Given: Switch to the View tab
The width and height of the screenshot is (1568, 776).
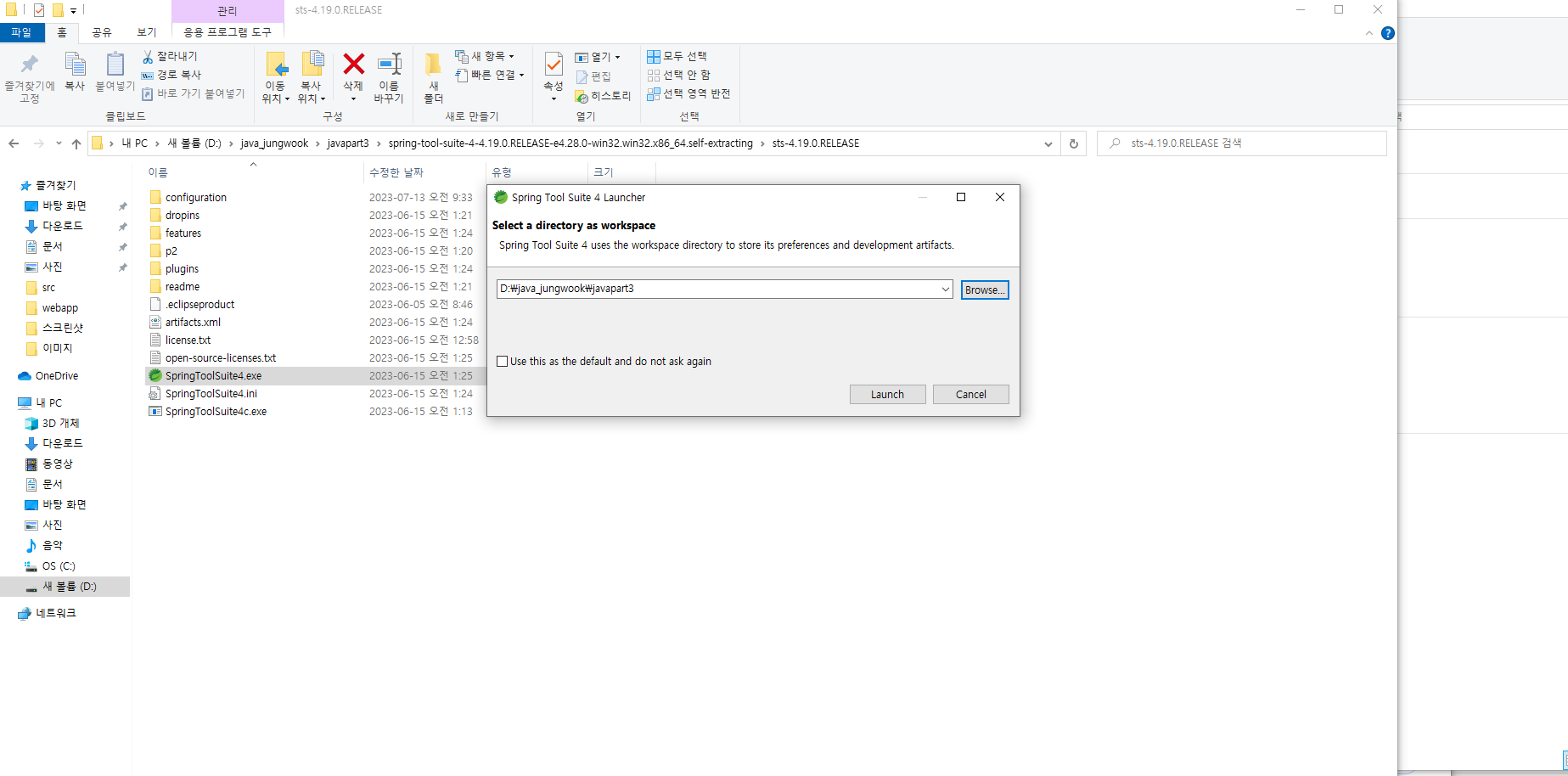Looking at the screenshot, I should point(147,32).
